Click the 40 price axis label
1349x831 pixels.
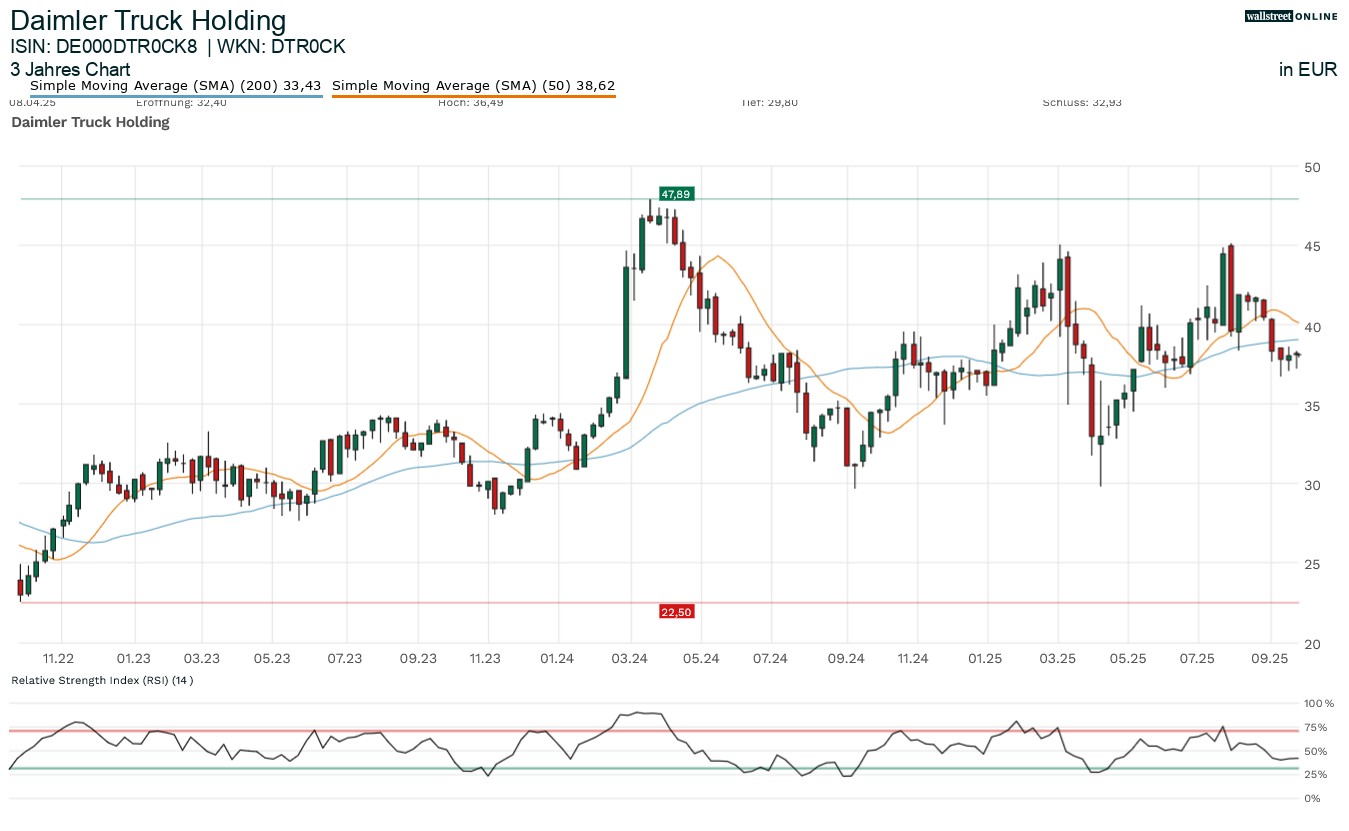pos(1313,326)
